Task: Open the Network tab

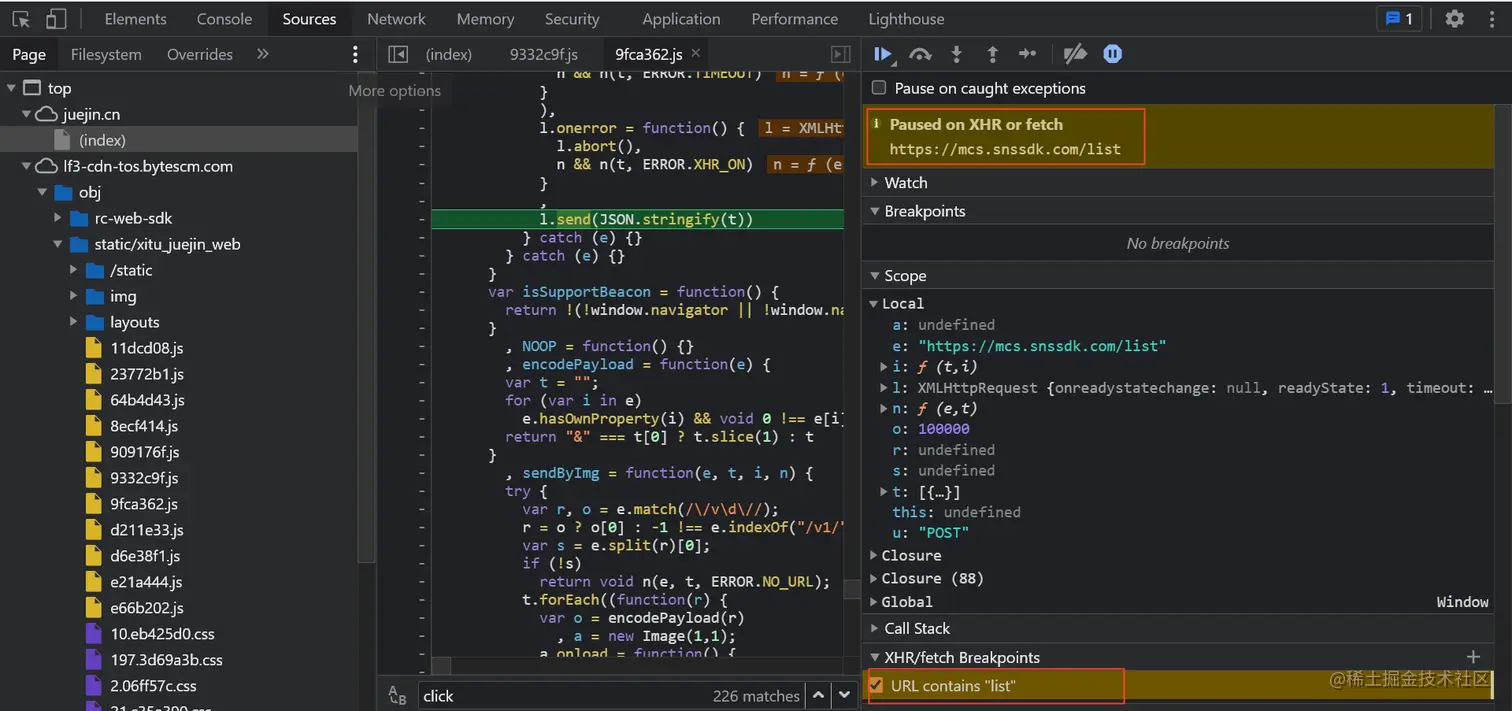Action: pos(396,19)
